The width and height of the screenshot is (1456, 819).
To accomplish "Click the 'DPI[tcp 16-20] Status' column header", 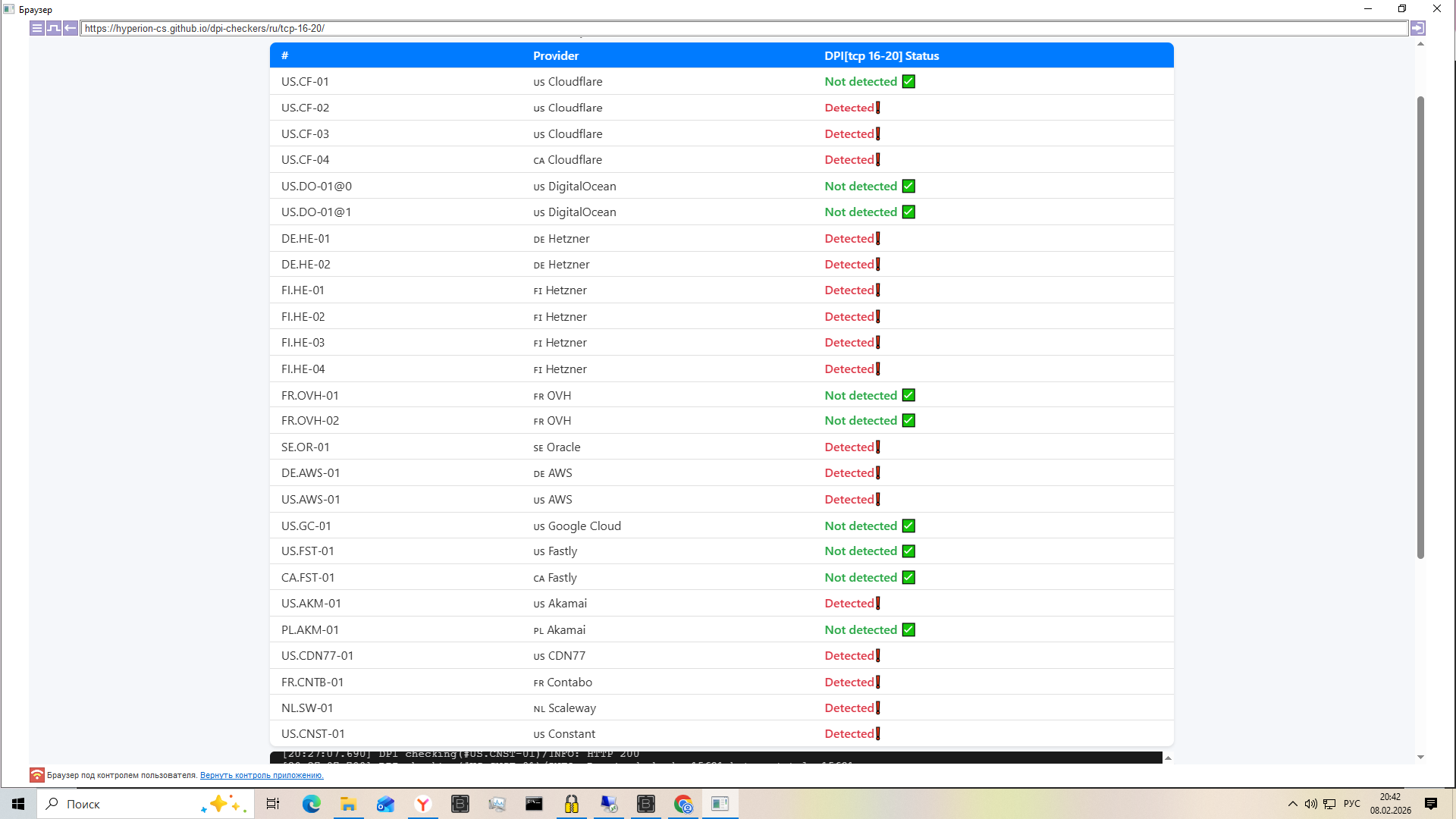I will click(x=881, y=55).
